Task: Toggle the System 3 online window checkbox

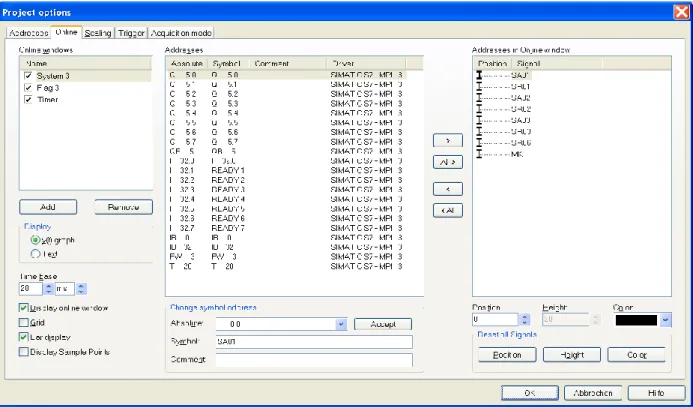Action: pyautogui.click(x=29, y=76)
